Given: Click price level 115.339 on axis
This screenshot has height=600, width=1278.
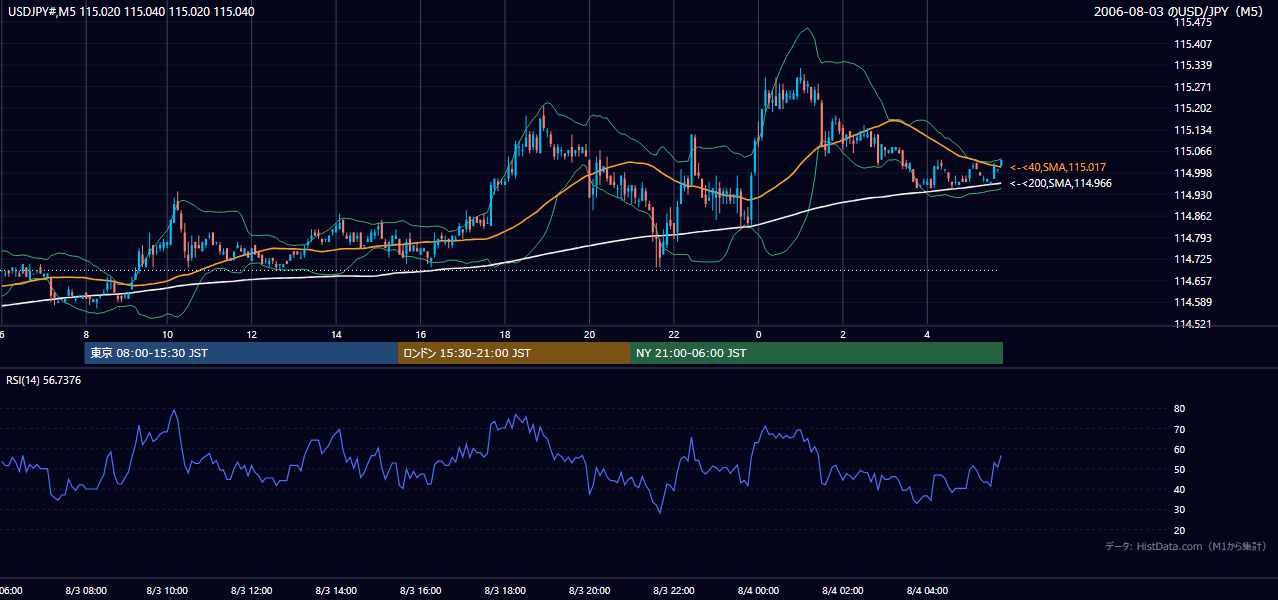Looking at the screenshot, I should pos(1192,65).
